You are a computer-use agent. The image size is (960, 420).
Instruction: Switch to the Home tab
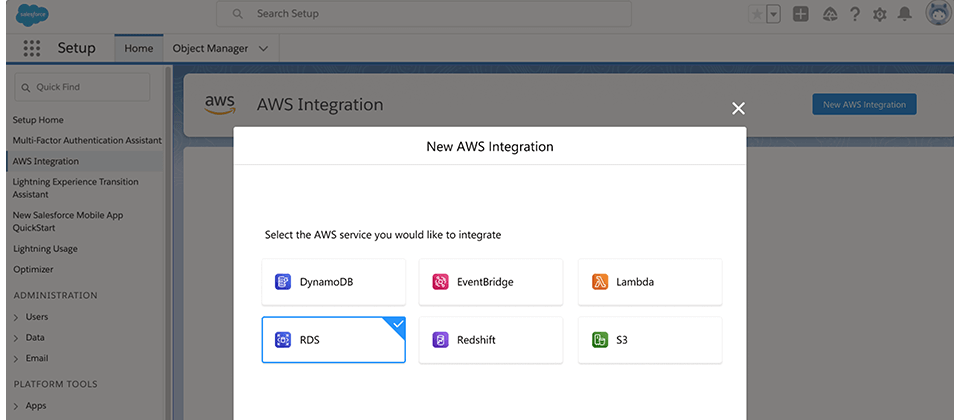pos(139,48)
